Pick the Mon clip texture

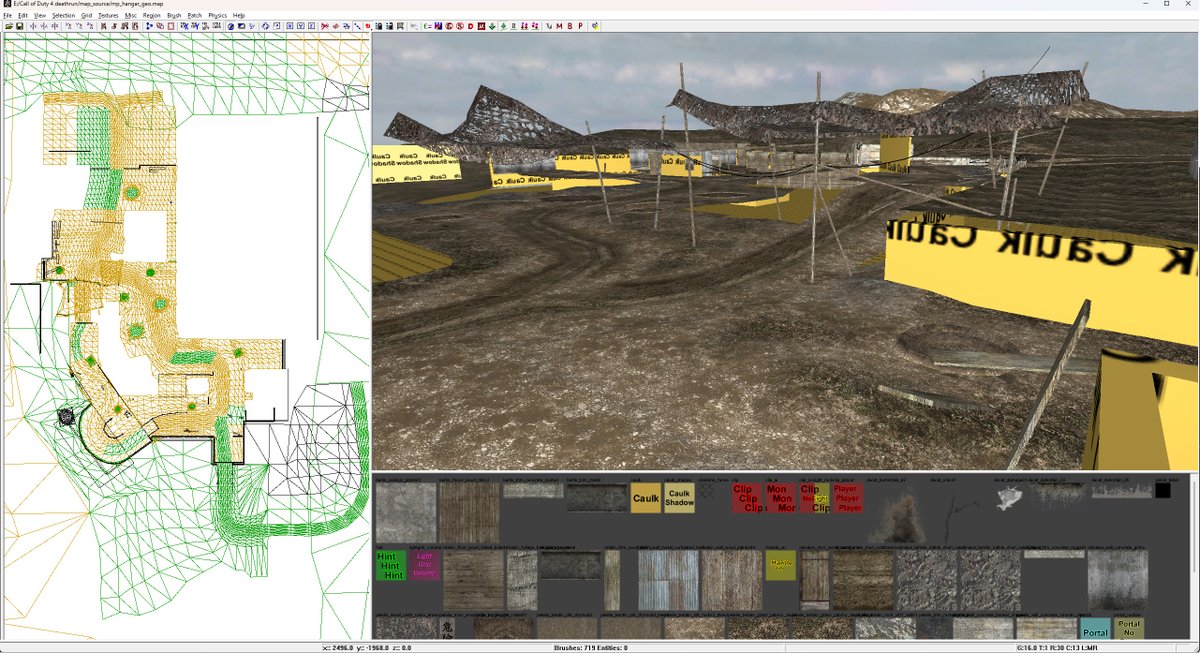[x=781, y=498]
